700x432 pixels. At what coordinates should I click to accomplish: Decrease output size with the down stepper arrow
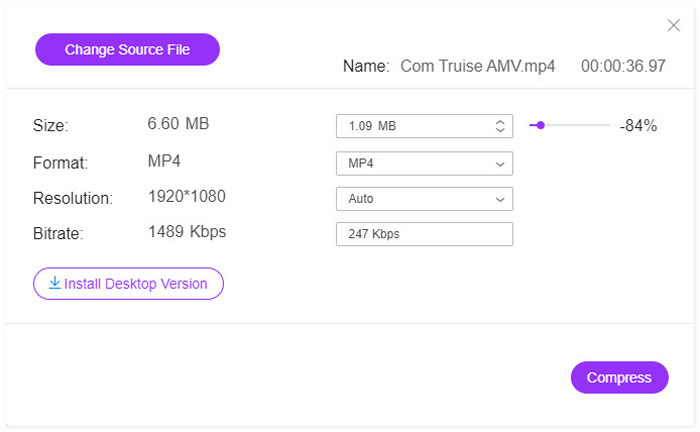pos(500,130)
